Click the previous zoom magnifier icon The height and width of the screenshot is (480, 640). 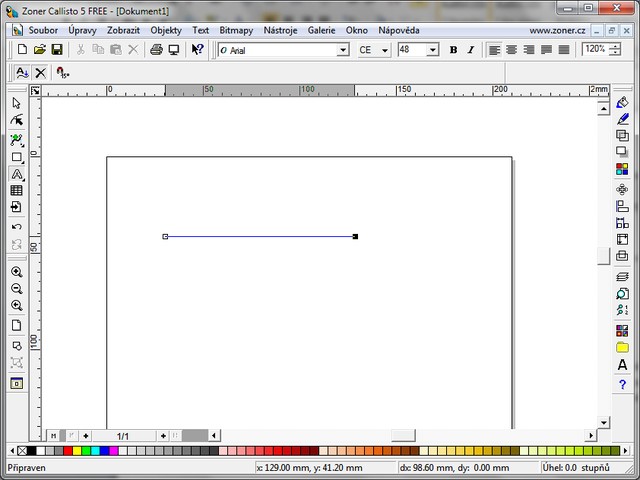point(16,305)
